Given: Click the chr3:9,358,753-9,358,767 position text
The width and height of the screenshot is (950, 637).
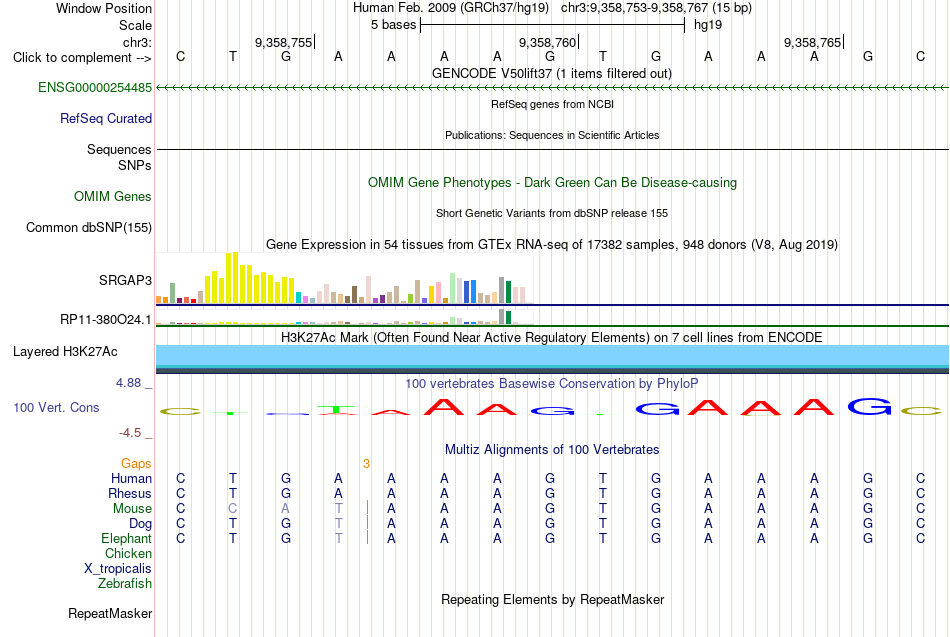Looking at the screenshot, I should pos(657,8).
